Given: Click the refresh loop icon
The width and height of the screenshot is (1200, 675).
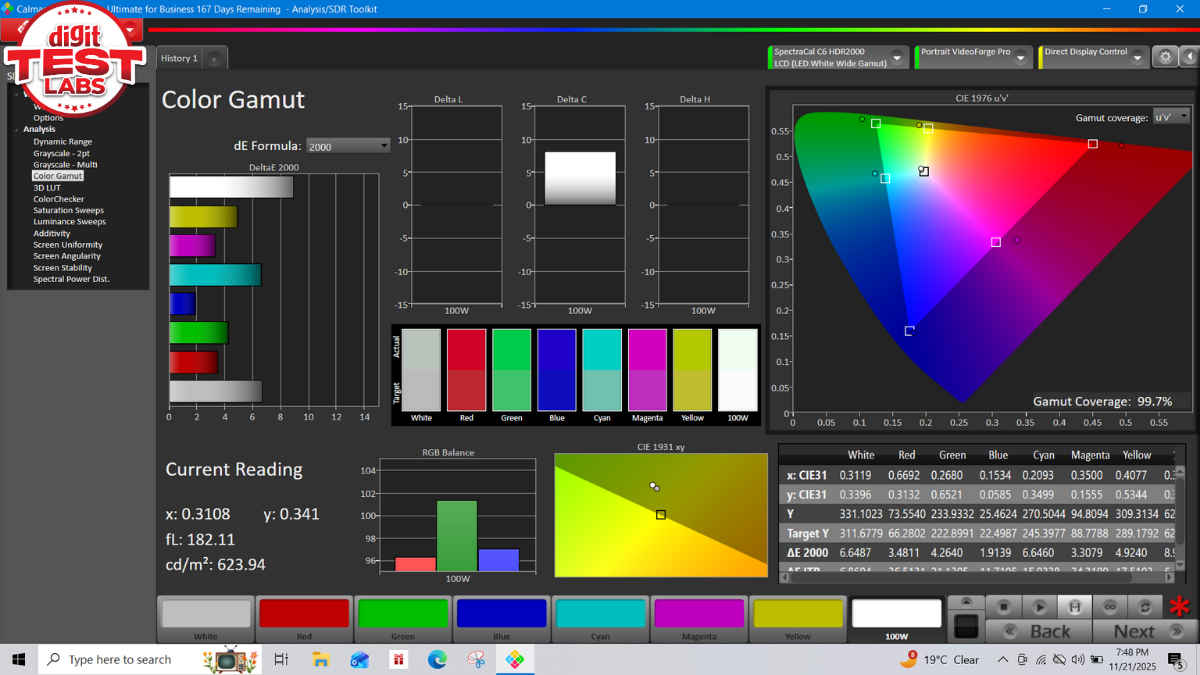Looking at the screenshot, I should coord(1144,607).
